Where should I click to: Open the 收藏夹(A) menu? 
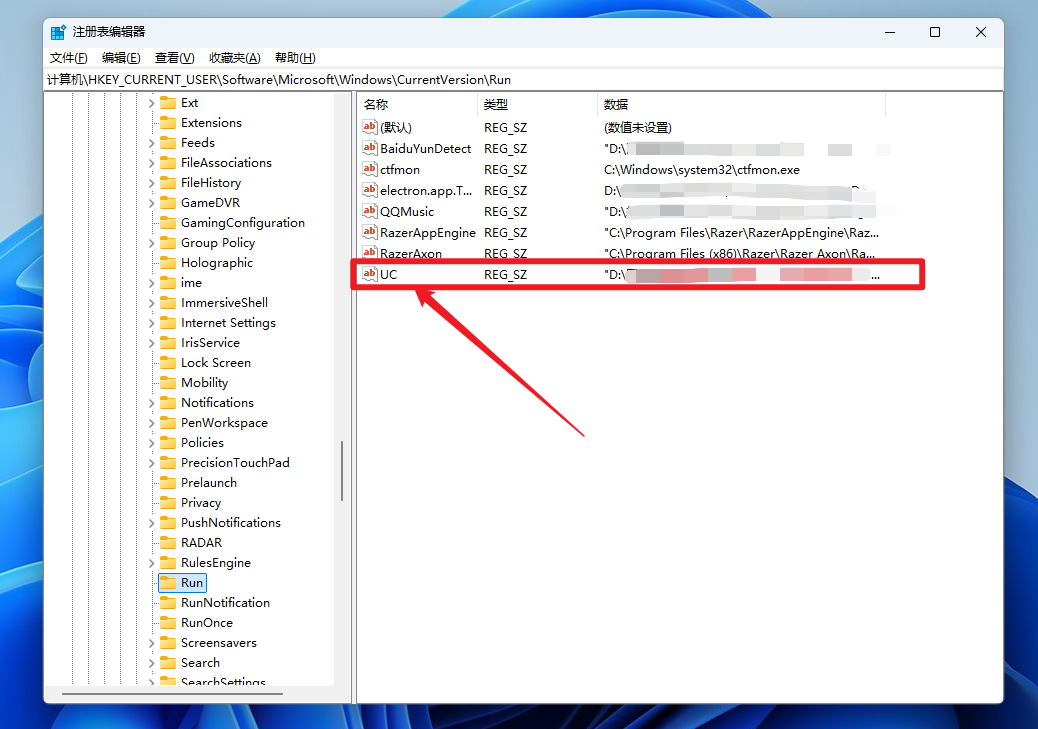point(234,58)
